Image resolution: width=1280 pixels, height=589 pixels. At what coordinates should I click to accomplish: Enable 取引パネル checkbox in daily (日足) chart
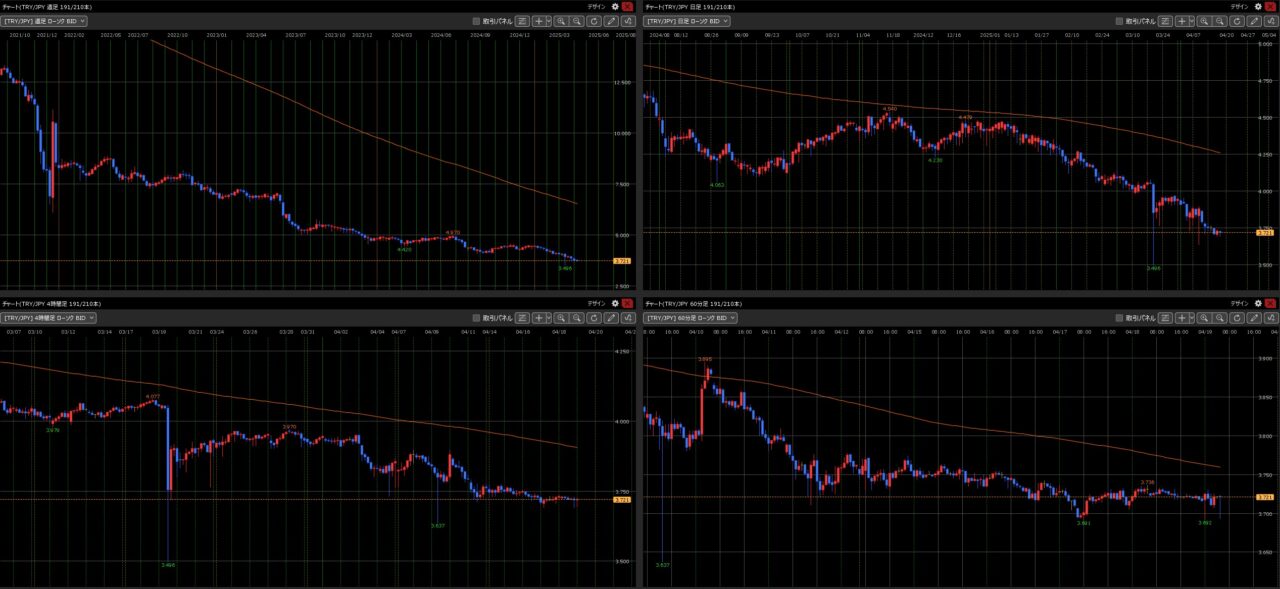click(x=1120, y=20)
